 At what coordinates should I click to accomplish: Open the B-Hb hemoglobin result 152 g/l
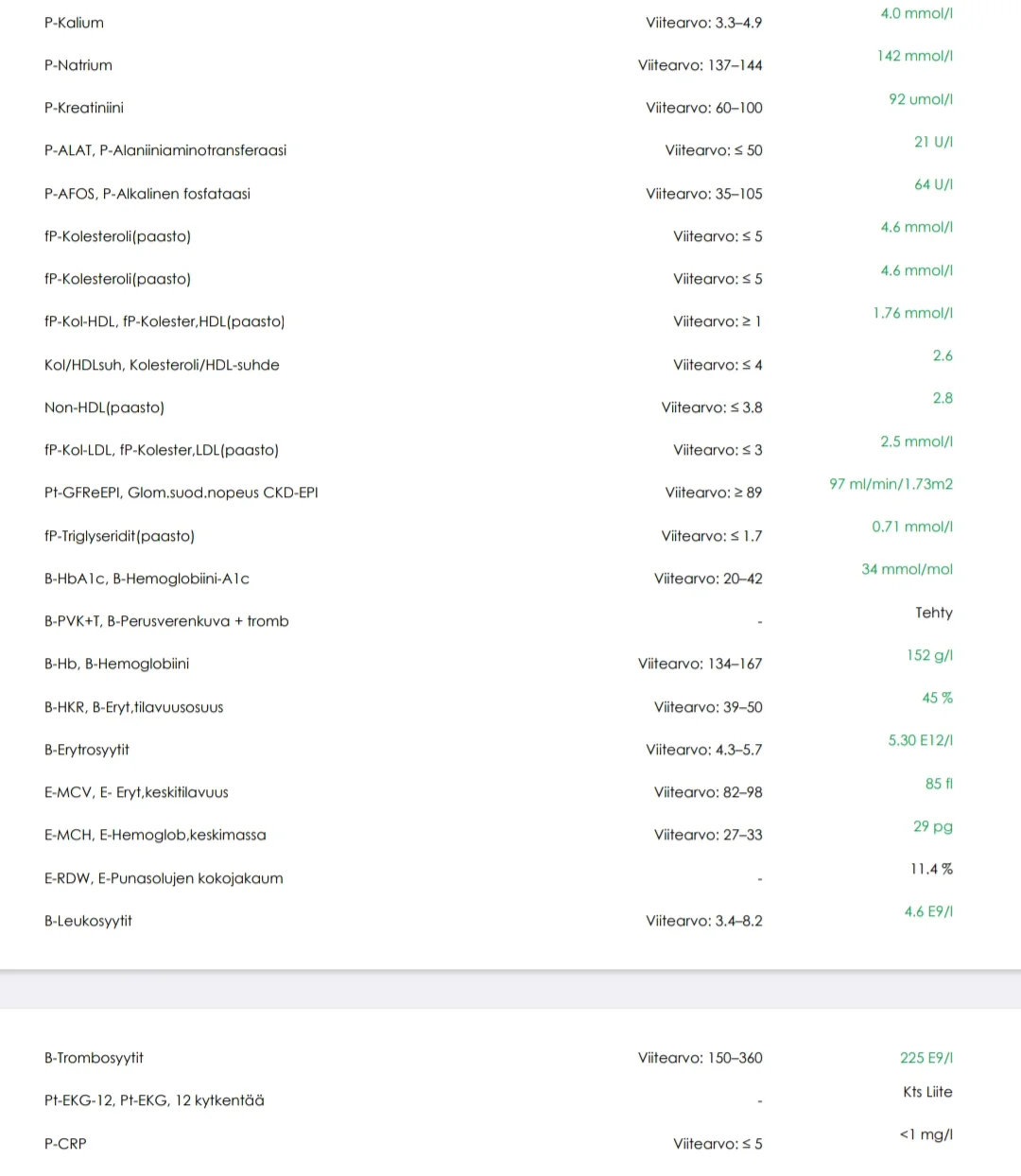[929, 655]
